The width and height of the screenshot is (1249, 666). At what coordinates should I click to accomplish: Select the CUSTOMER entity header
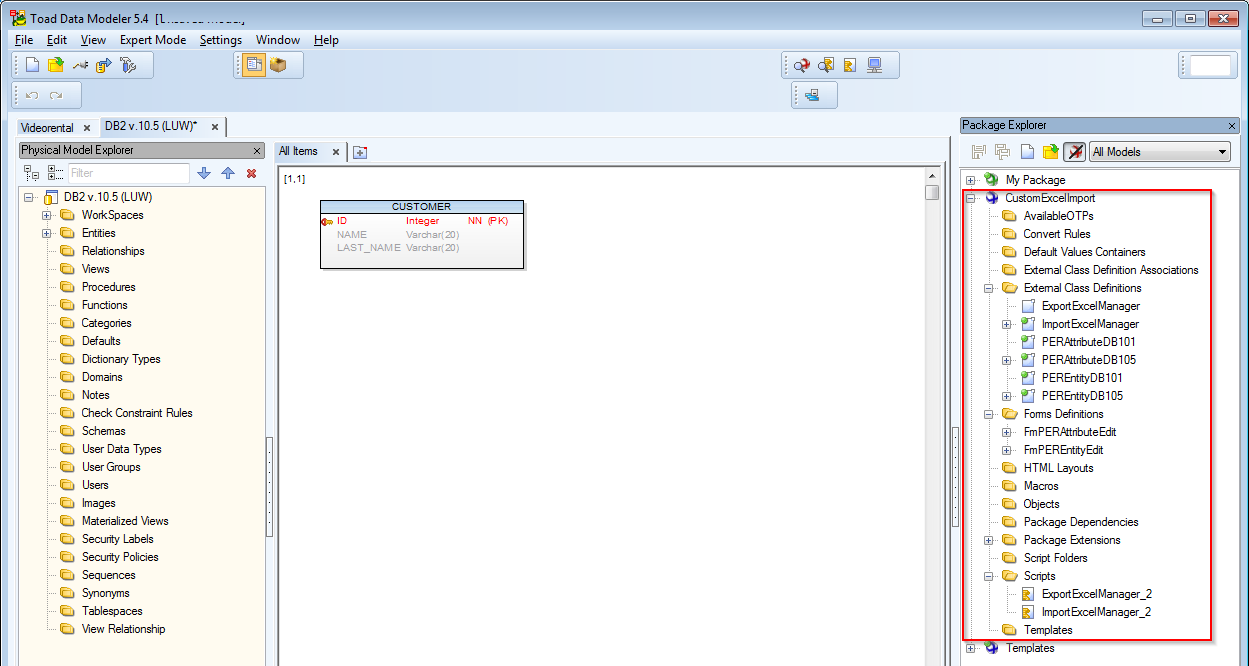click(x=421, y=207)
